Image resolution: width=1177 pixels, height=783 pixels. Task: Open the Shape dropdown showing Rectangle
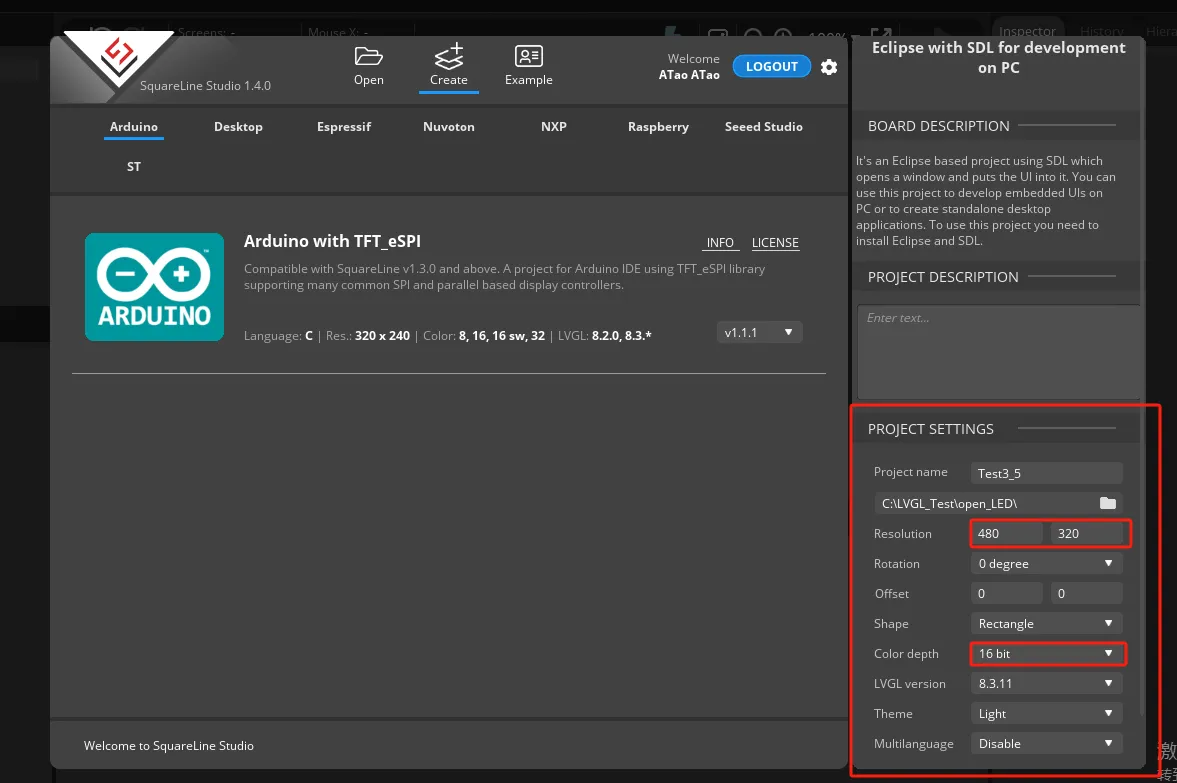1046,624
